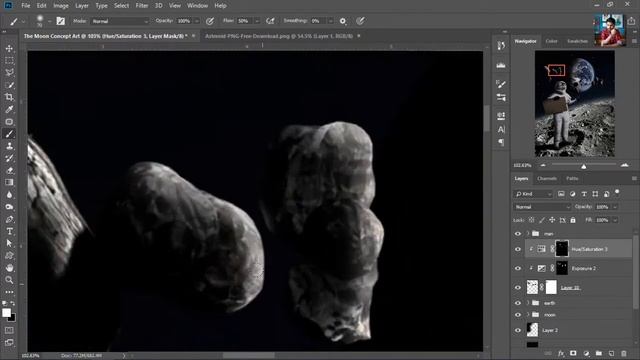The width and height of the screenshot is (640, 360).
Task: Add layer style using the fx icon
Action: [x=561, y=353]
